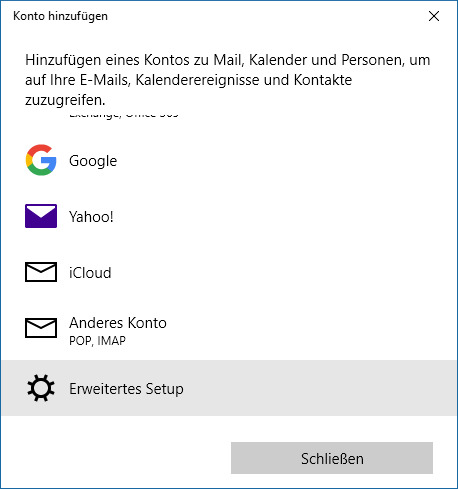This screenshot has width=458, height=489.
Task: Choose the Yahoo! account label
Action: [91, 217]
